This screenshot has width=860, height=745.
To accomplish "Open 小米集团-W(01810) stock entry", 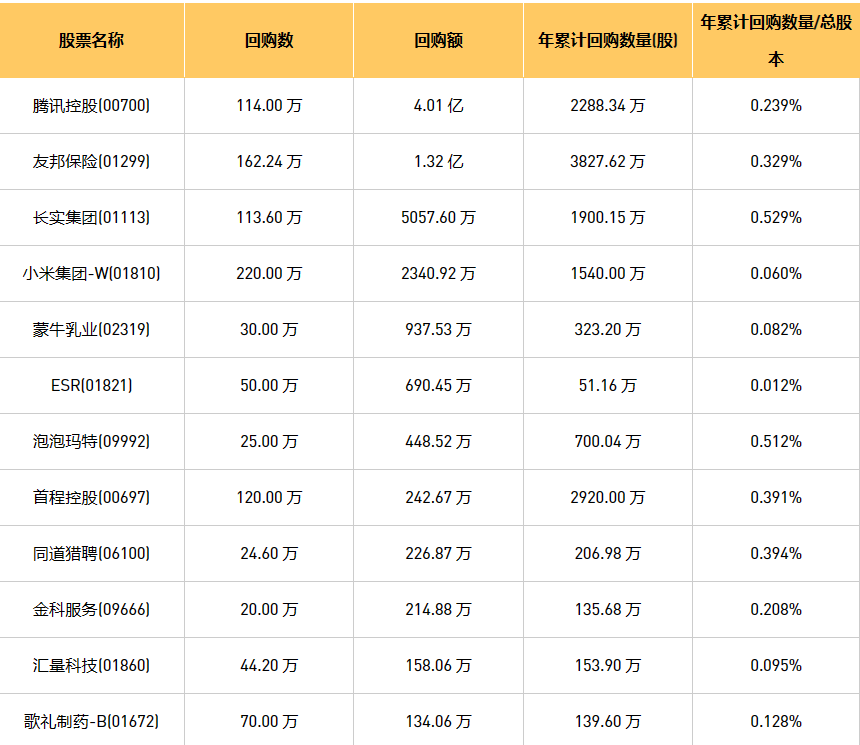I will pyautogui.click(x=91, y=273).
